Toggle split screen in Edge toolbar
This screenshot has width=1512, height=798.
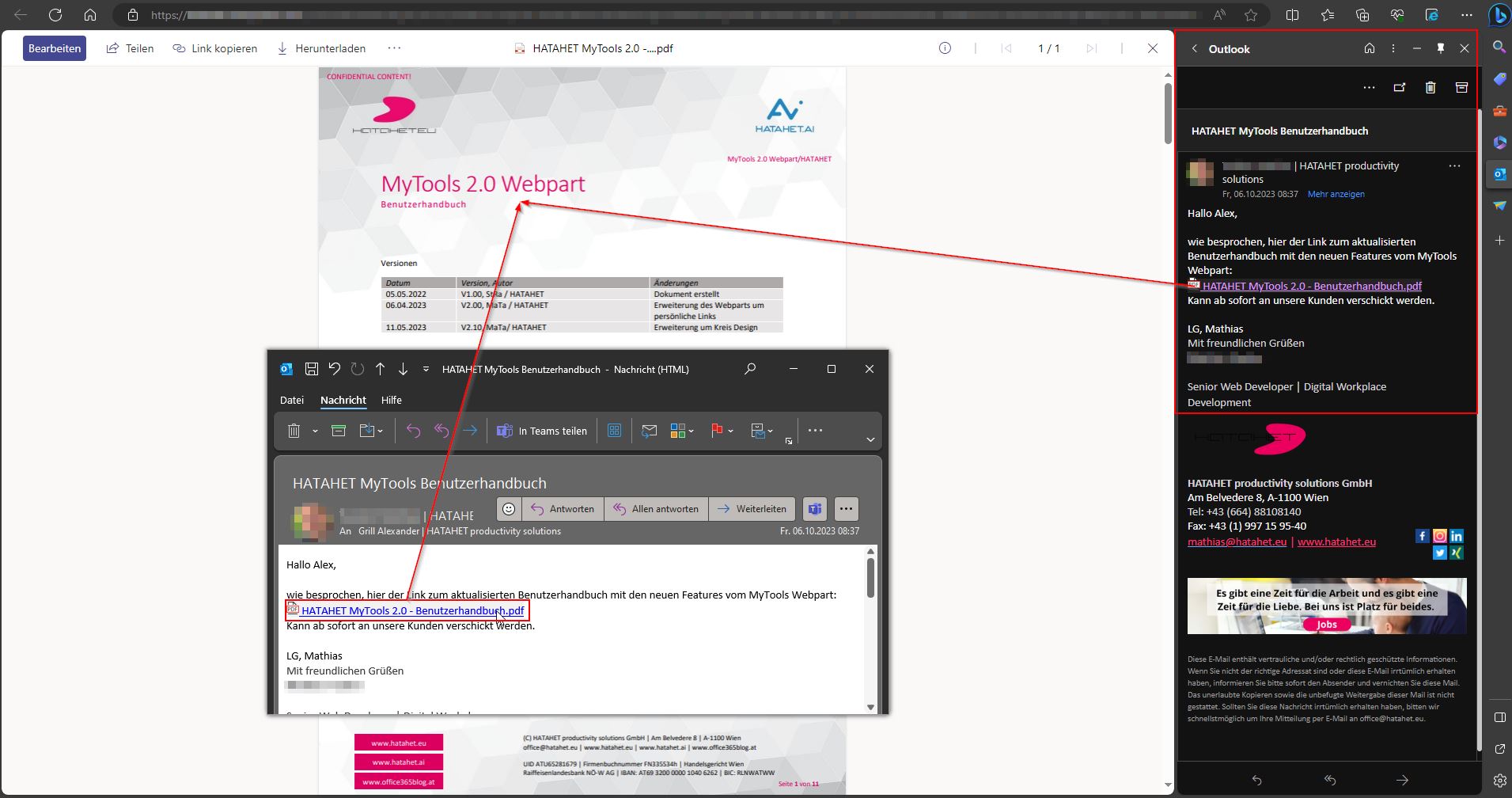tap(1293, 15)
